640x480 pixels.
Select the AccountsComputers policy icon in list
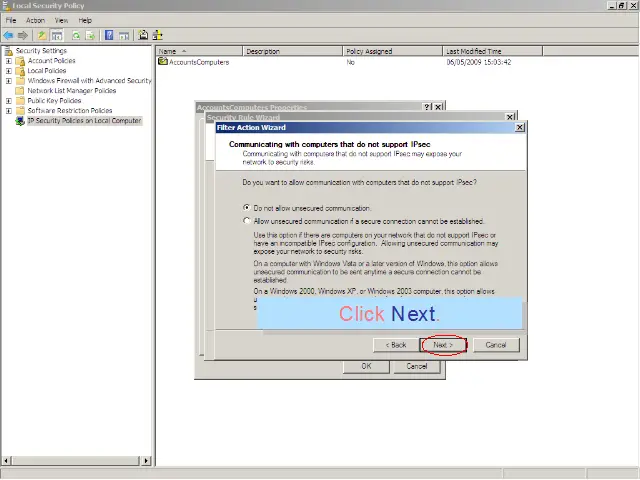[163, 62]
